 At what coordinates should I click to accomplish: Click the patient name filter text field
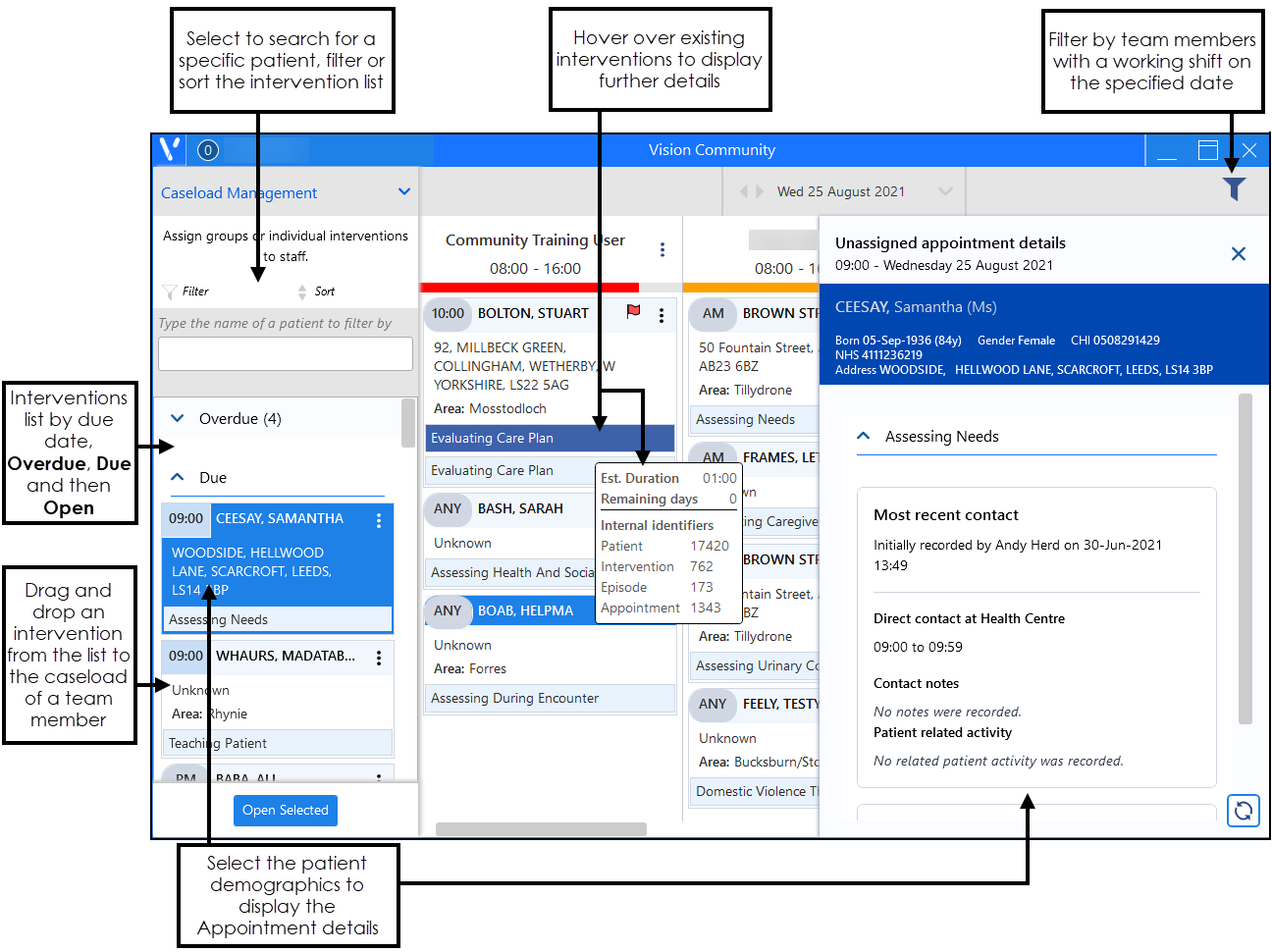(285, 354)
